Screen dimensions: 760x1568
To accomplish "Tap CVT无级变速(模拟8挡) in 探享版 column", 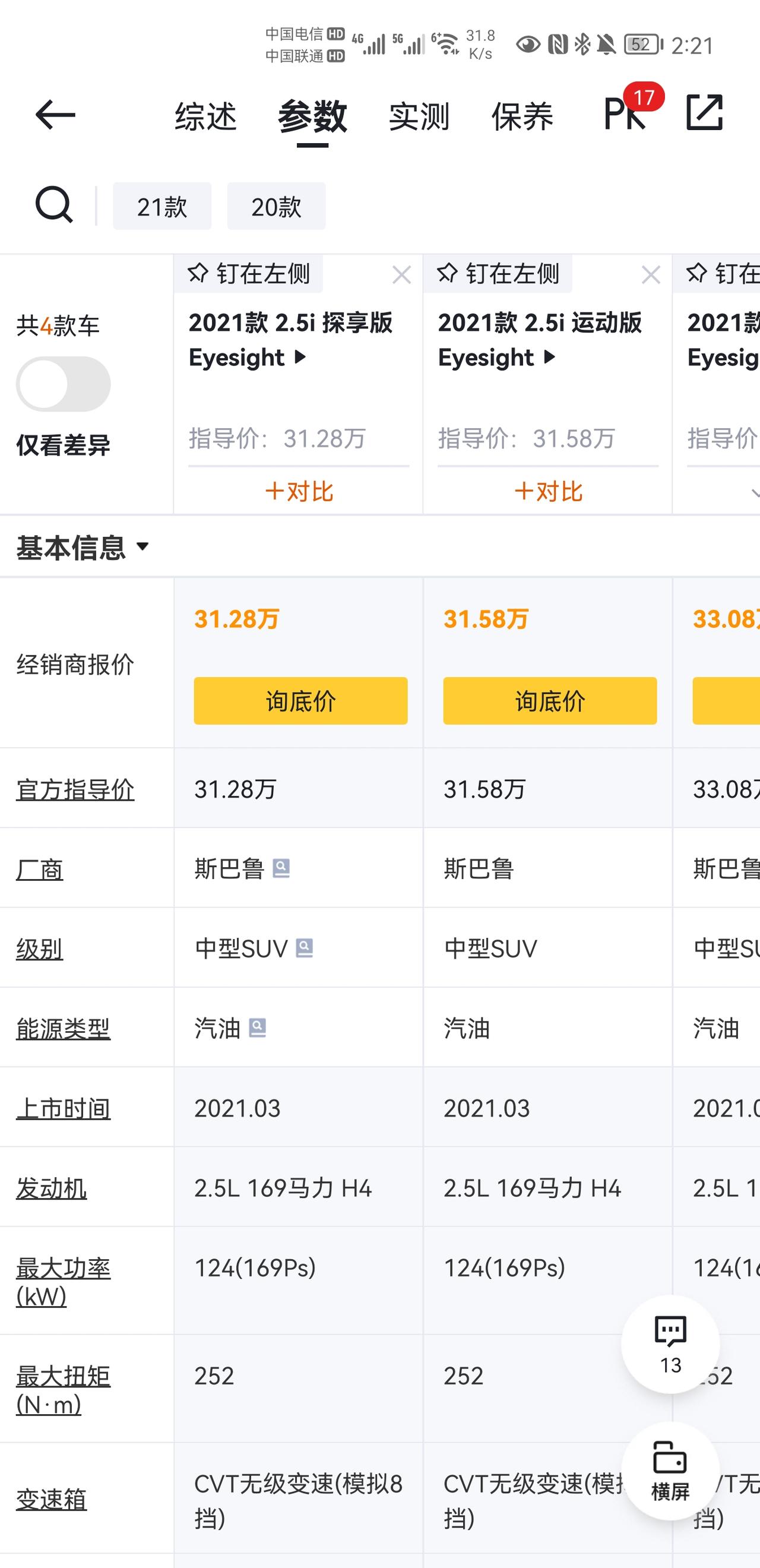I will (298, 1500).
